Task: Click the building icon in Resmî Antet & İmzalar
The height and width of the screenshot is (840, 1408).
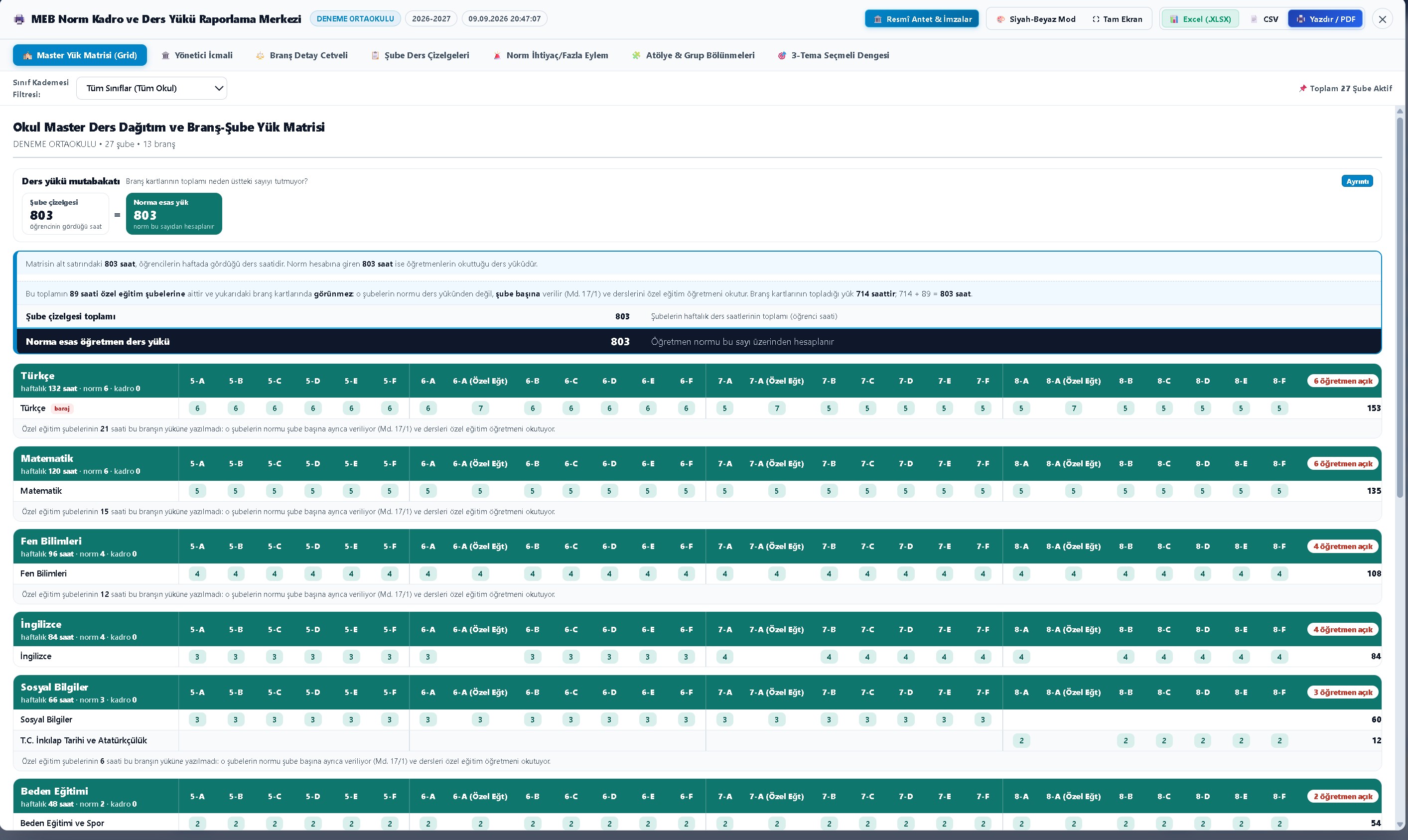Action: [x=878, y=19]
